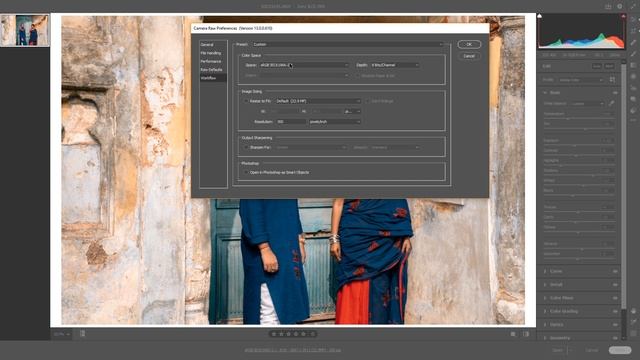Check Open in Photoshop as Smart Objects
This screenshot has height=360, width=640.
(246, 172)
